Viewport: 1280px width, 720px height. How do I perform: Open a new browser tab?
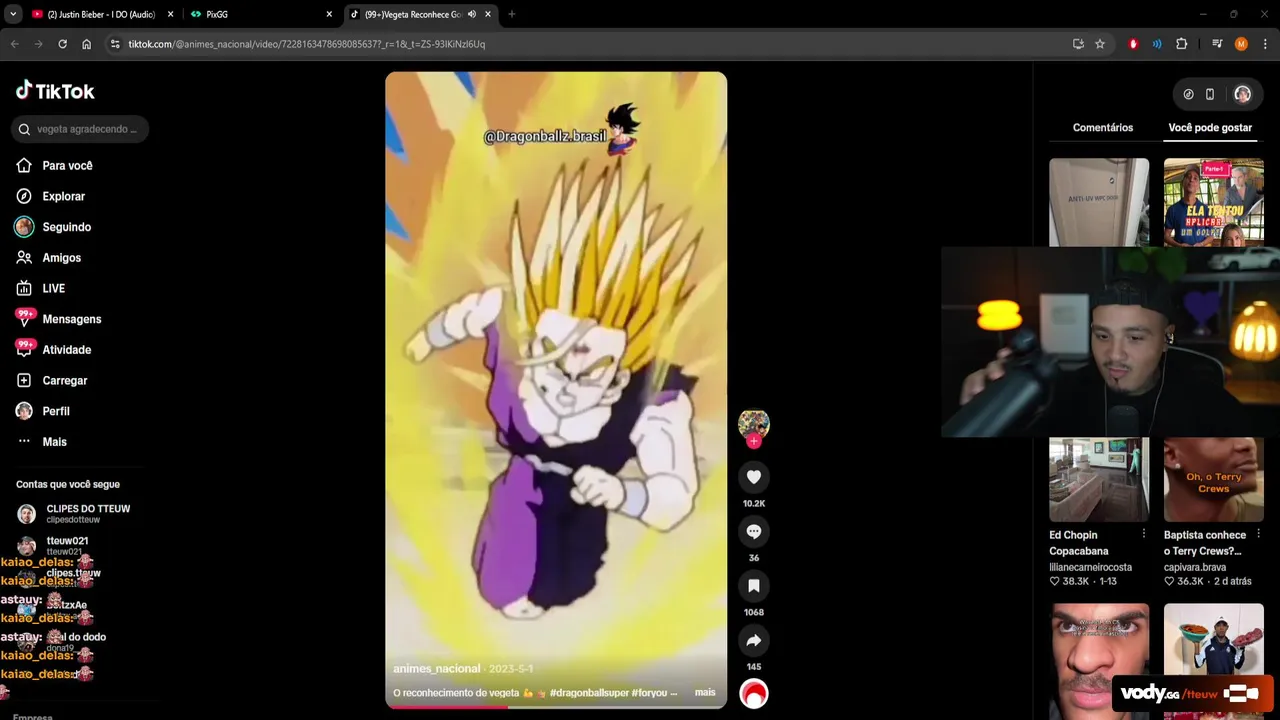coord(512,14)
